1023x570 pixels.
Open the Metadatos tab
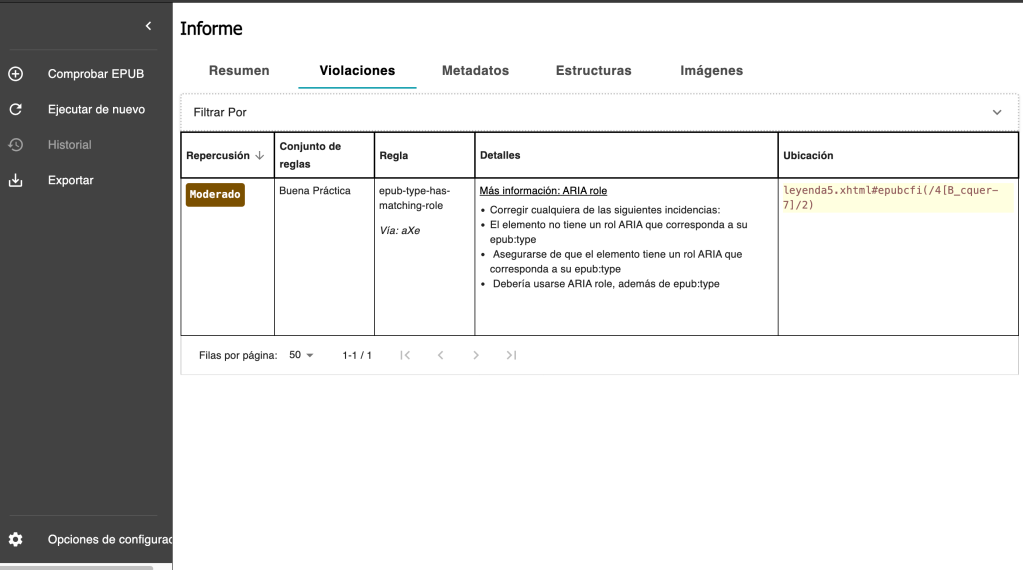pos(475,71)
